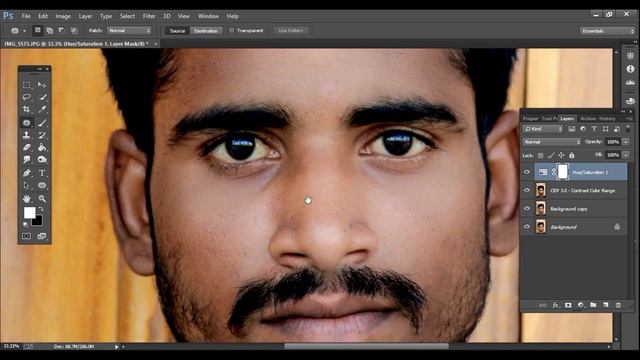
Task: Open the status bar info arrow
Action: point(116,347)
